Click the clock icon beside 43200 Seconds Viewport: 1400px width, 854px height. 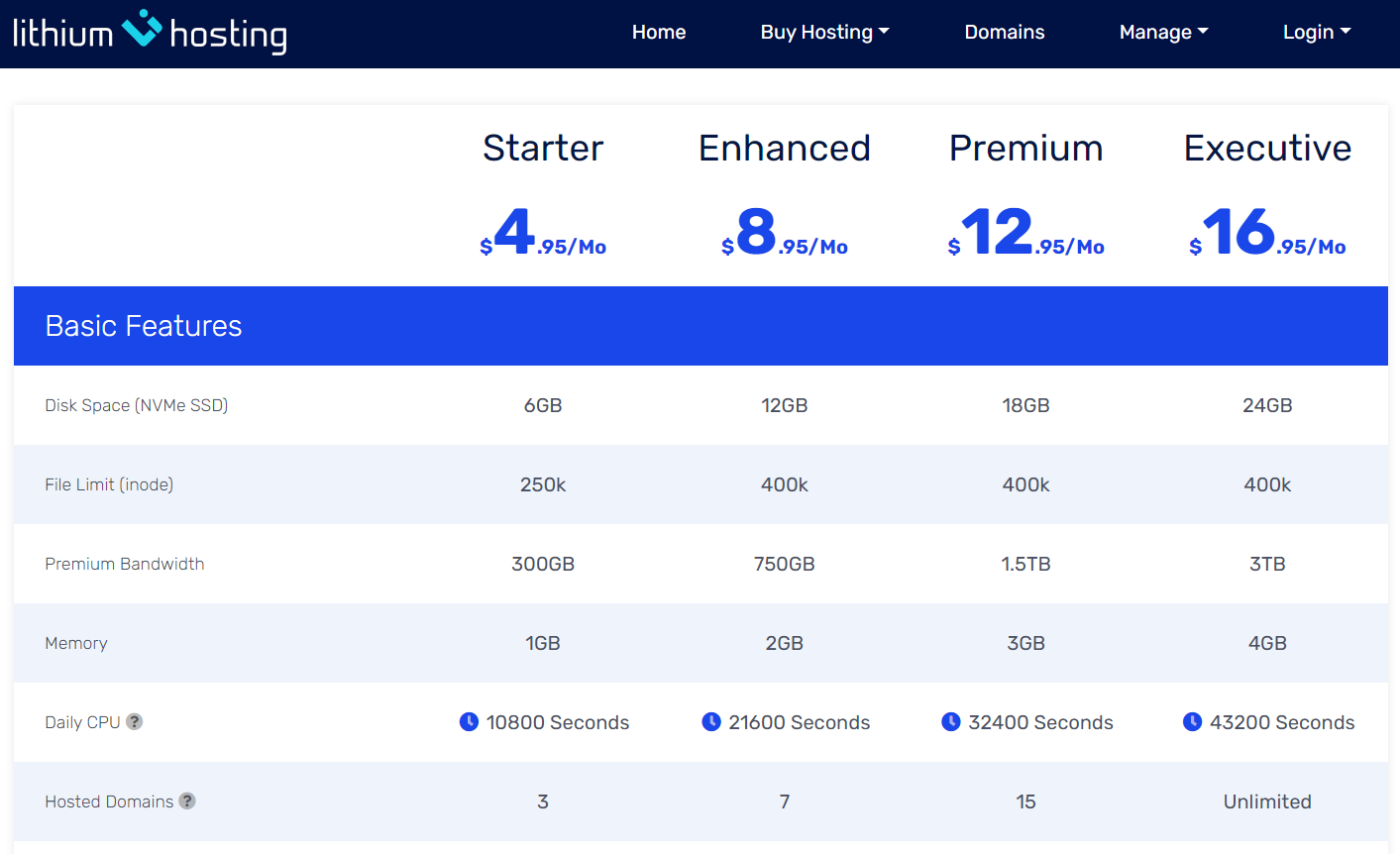(x=1193, y=721)
